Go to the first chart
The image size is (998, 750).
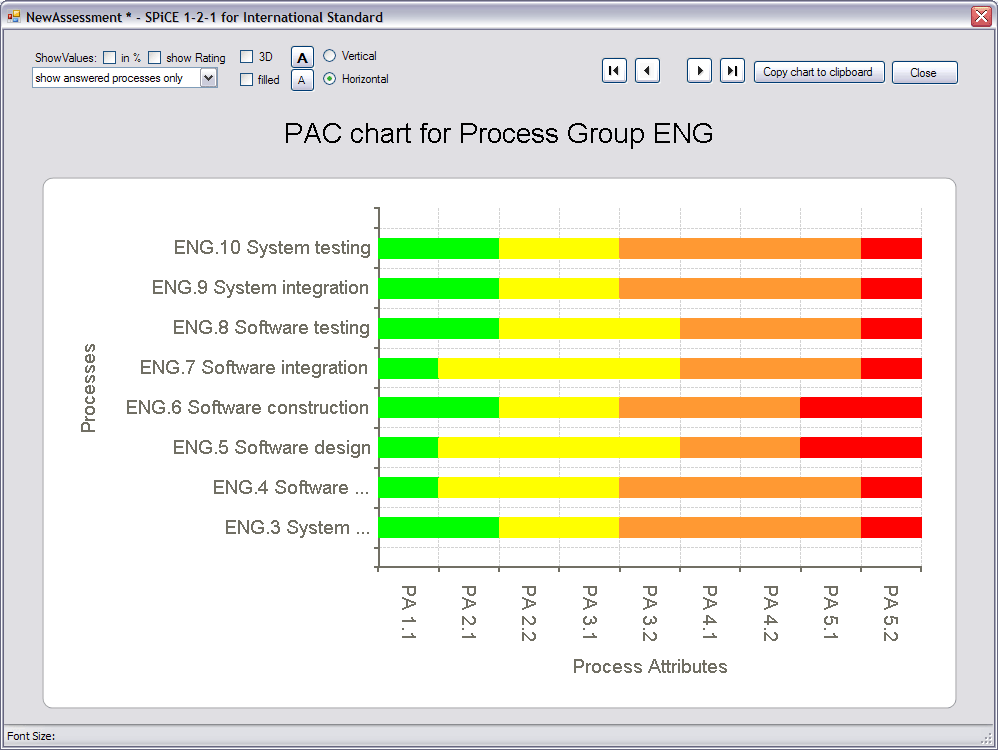click(614, 71)
